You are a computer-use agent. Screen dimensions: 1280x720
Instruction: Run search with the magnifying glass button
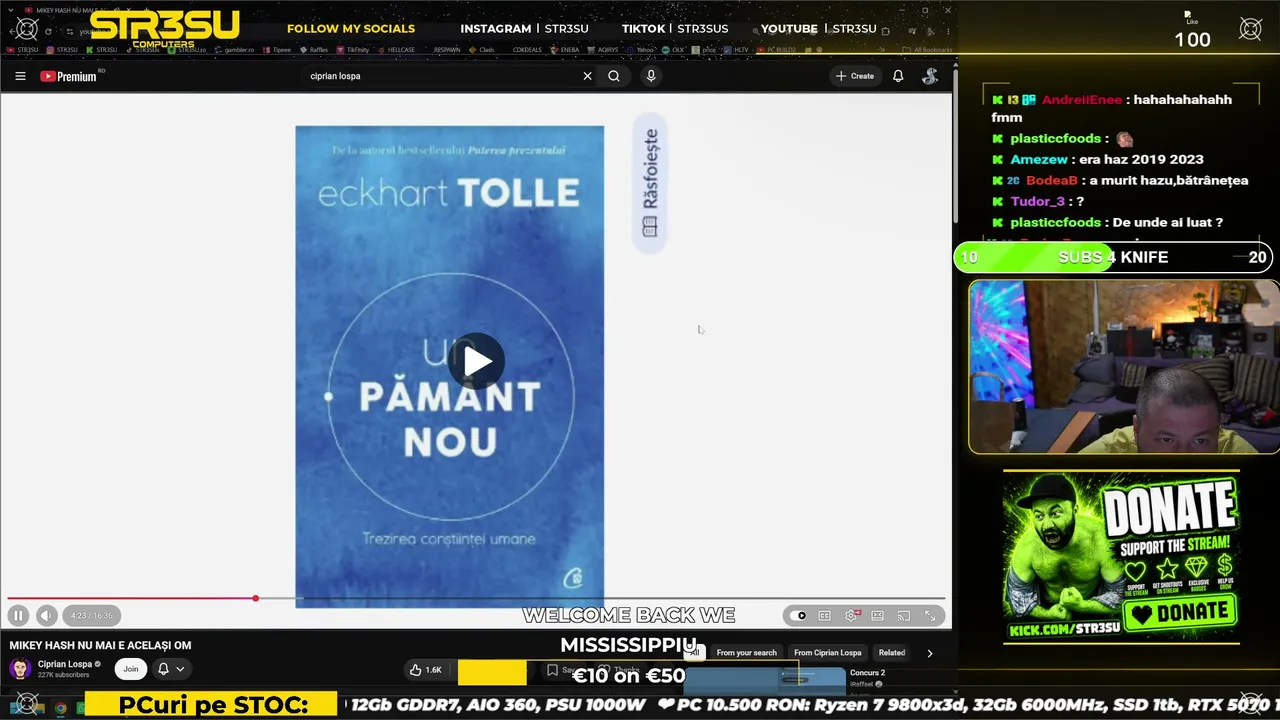(x=614, y=76)
